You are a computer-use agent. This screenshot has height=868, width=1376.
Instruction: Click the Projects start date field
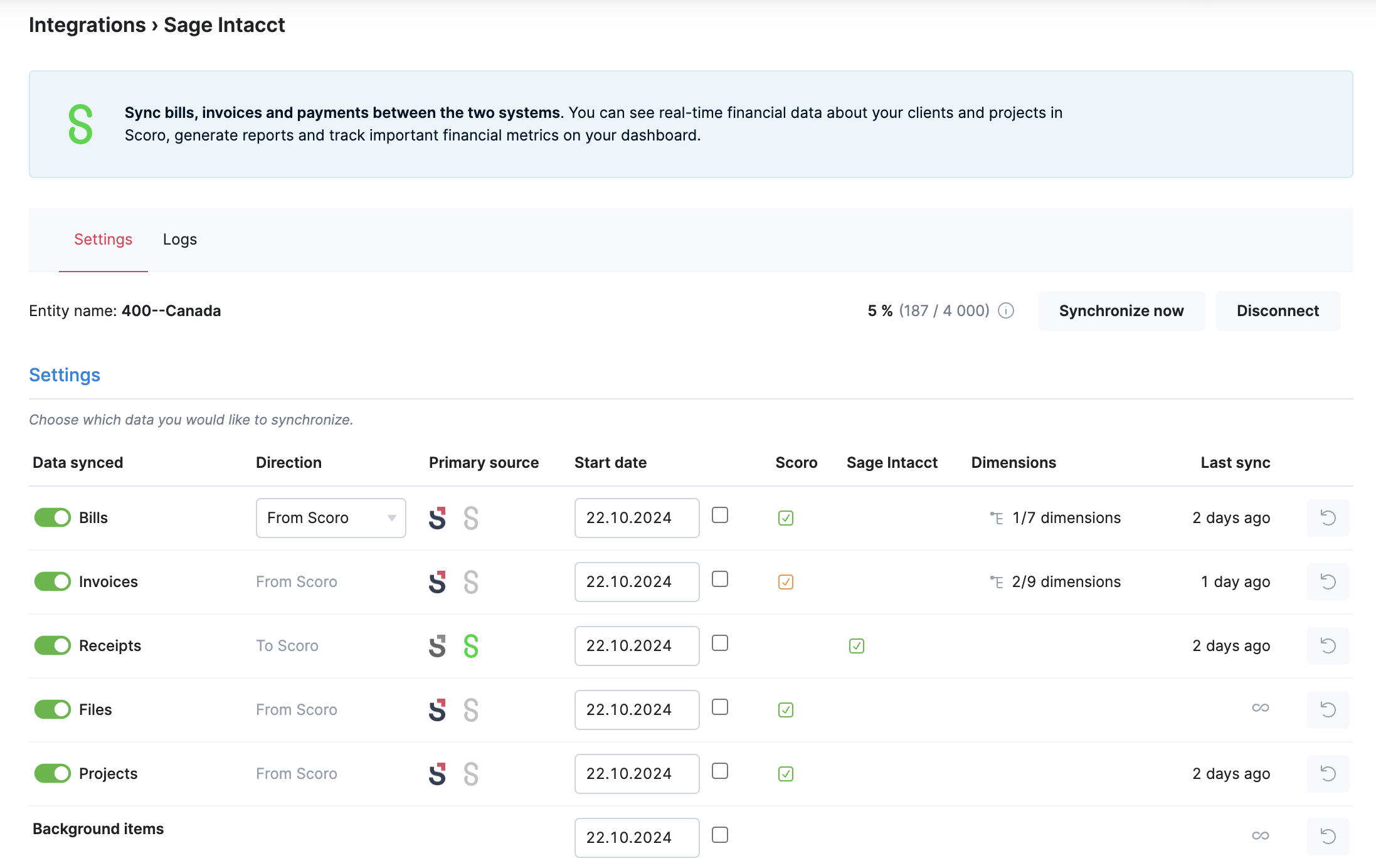point(637,774)
